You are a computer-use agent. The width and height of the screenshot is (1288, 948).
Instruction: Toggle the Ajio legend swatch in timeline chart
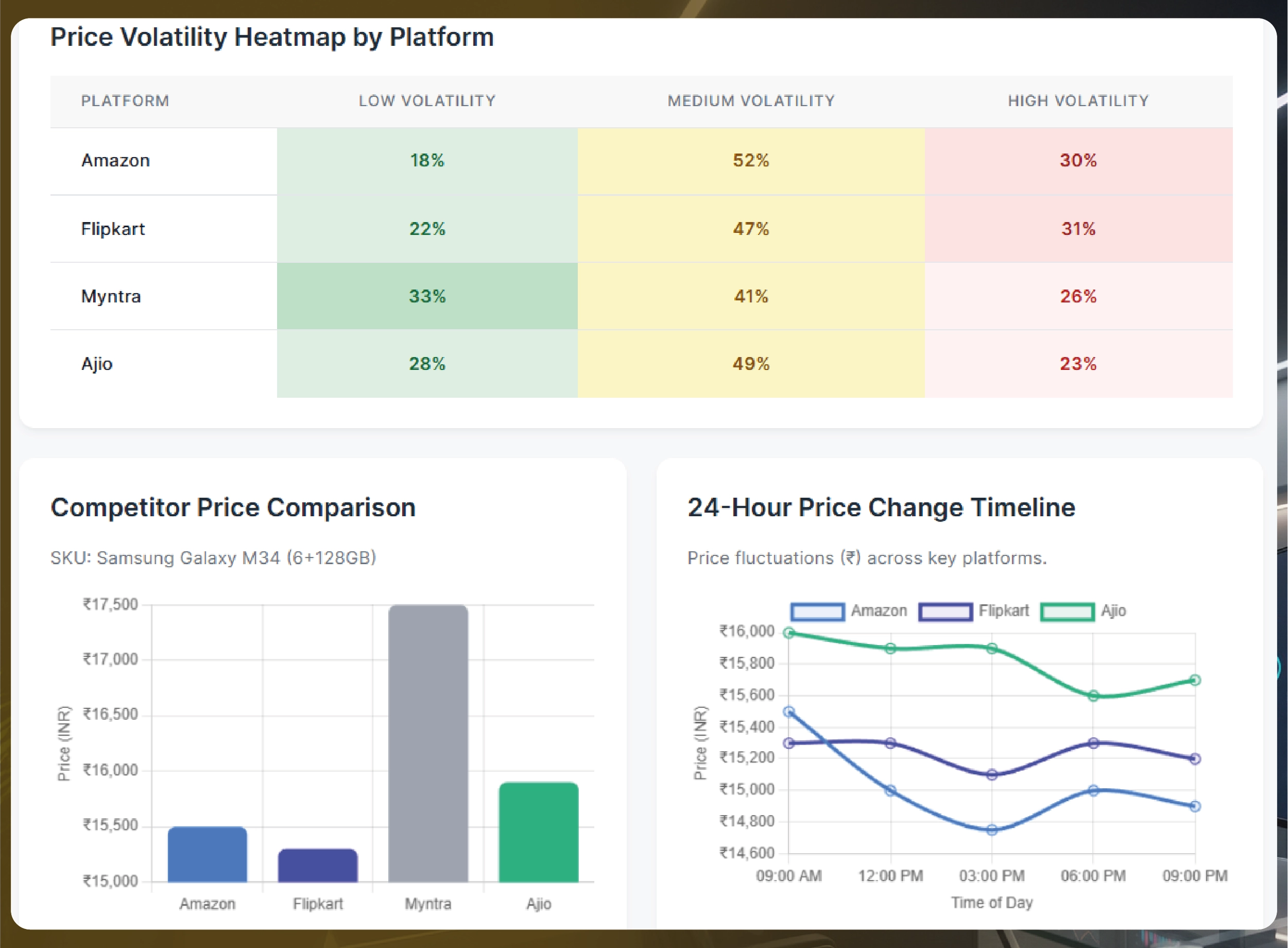pyautogui.click(x=1067, y=612)
